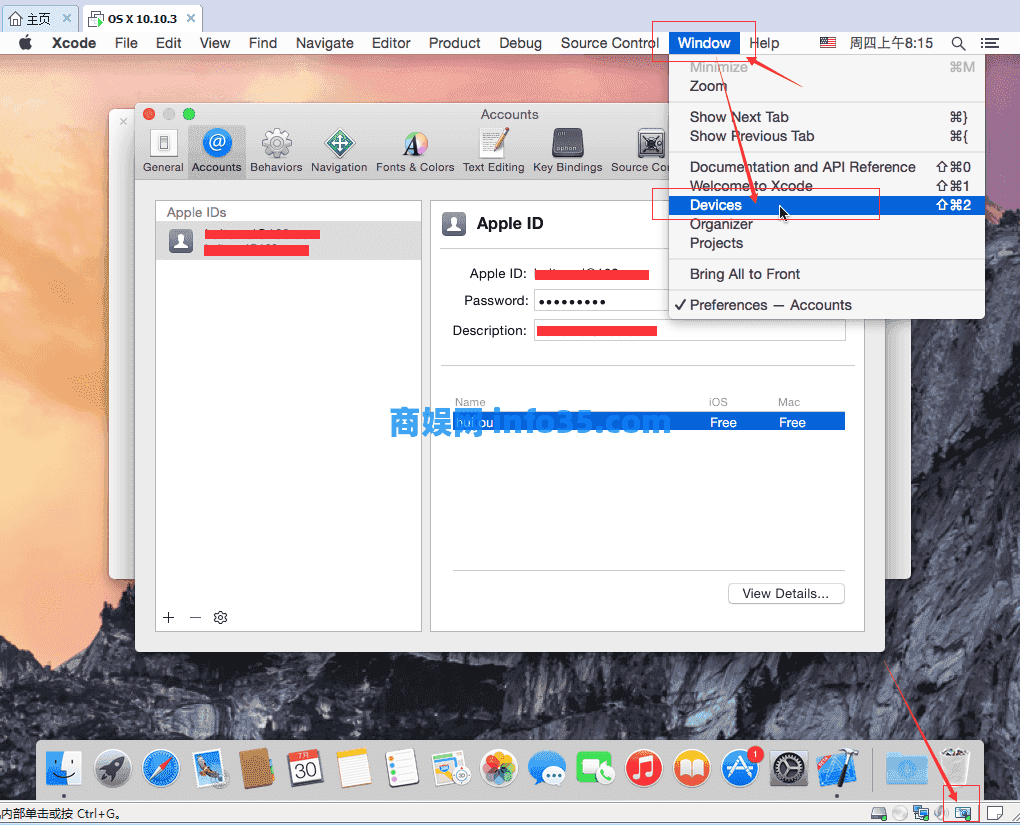Open Finder from the Dock
Screen dimensions: 1020x825
(x=64, y=768)
